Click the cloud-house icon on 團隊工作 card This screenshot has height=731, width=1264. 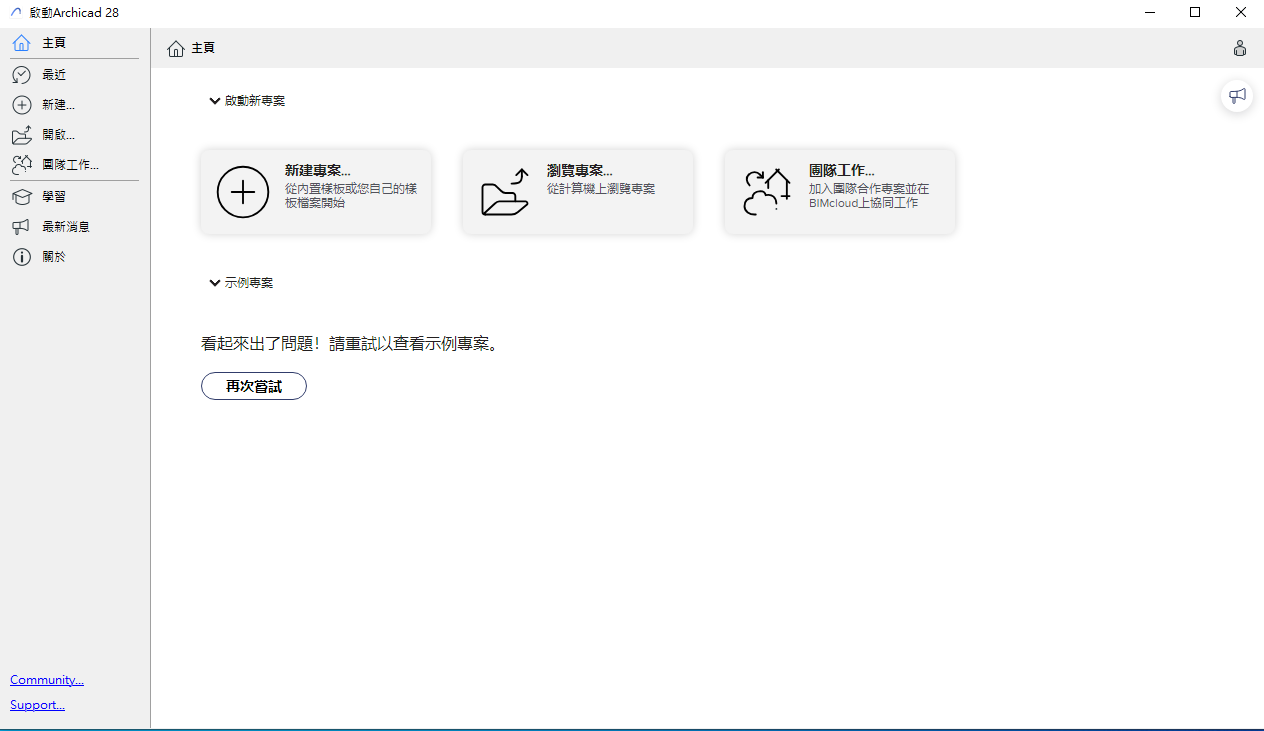767,192
